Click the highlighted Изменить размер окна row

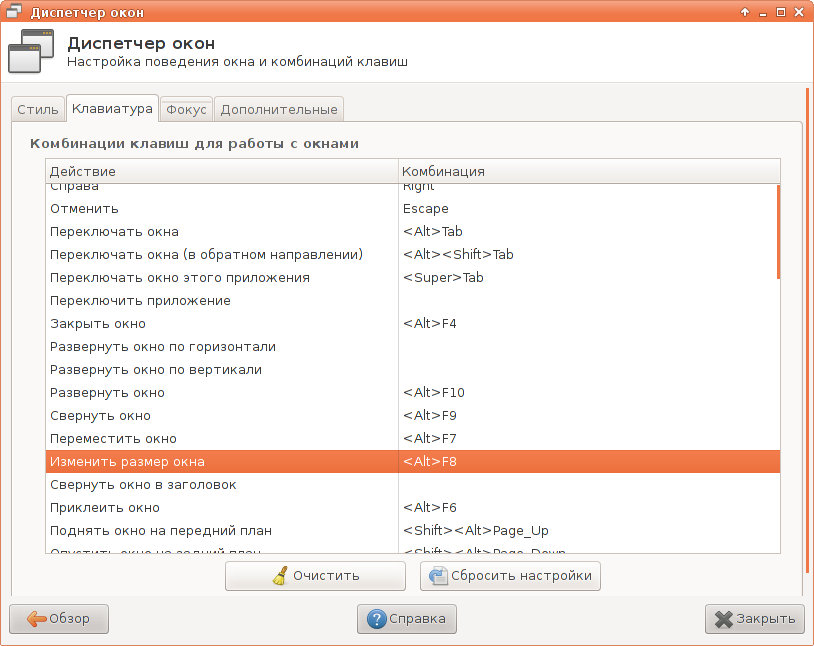[x=413, y=462]
